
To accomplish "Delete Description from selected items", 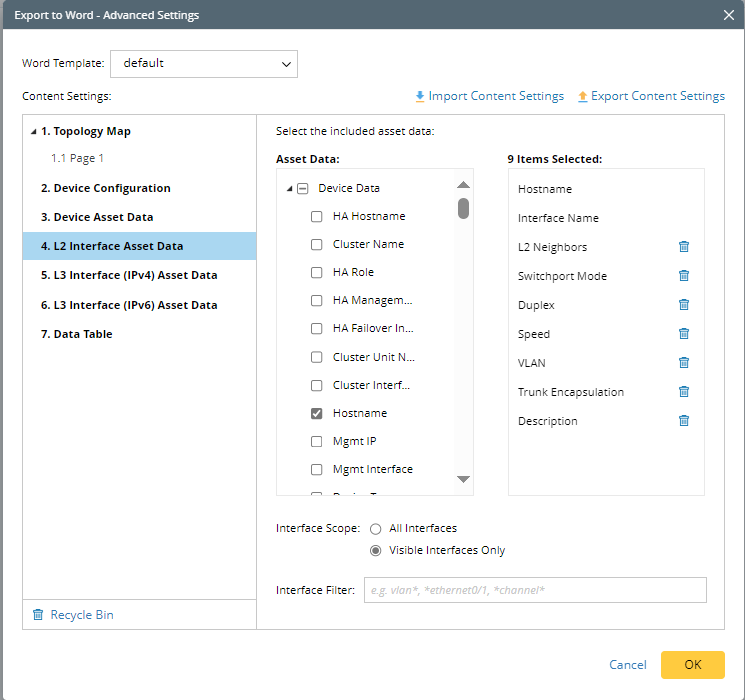I will 684,421.
